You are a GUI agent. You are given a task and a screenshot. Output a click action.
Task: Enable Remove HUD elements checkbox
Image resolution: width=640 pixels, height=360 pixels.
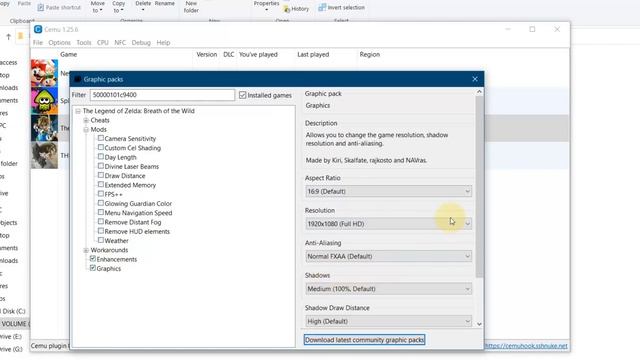coord(100,231)
